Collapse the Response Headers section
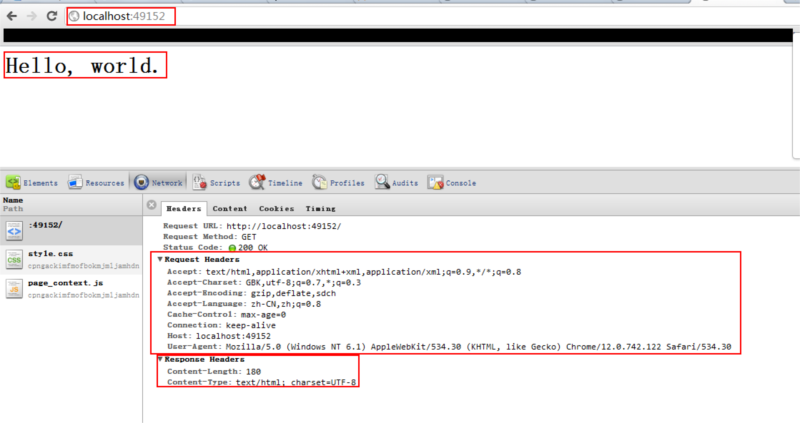 coord(160,359)
